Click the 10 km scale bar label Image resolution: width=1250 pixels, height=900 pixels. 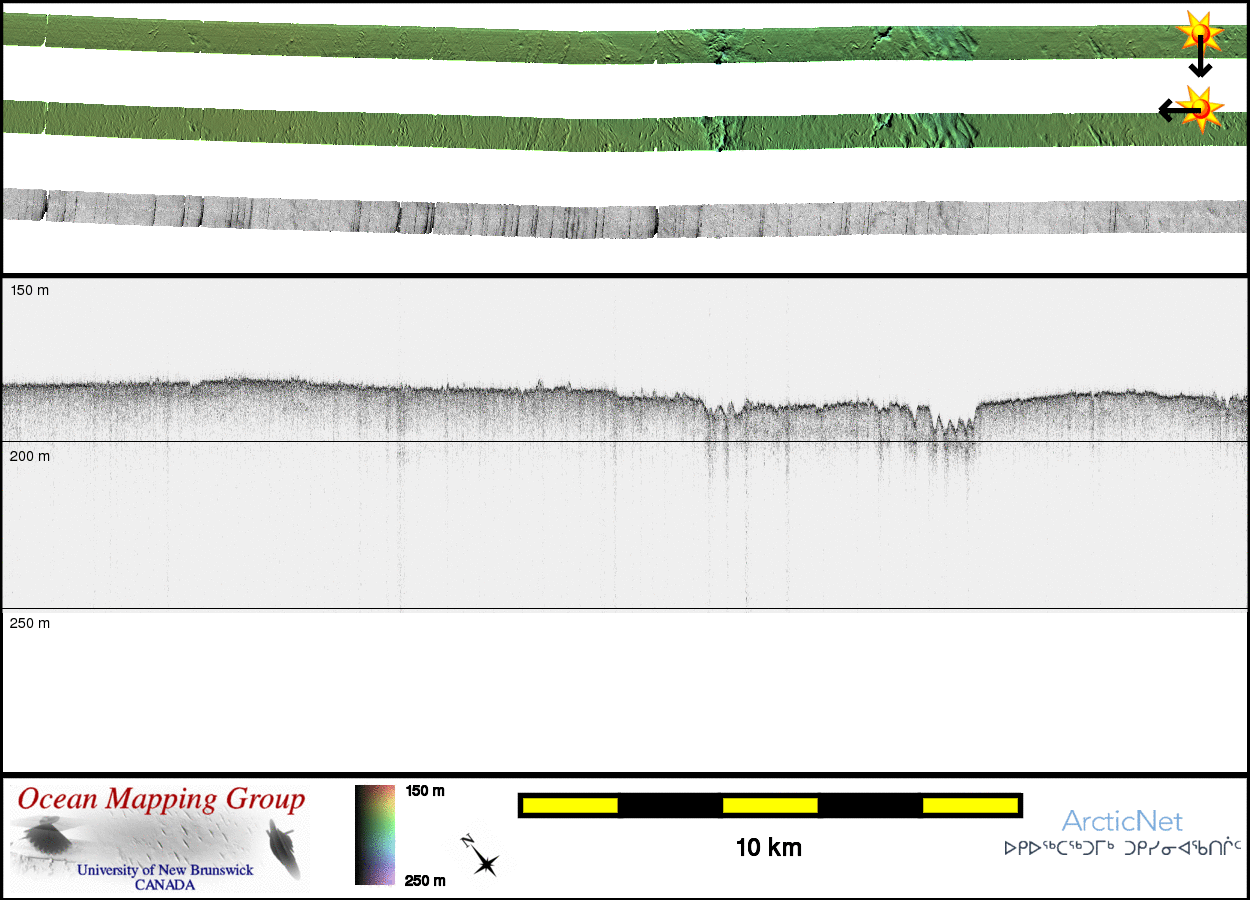click(x=768, y=848)
